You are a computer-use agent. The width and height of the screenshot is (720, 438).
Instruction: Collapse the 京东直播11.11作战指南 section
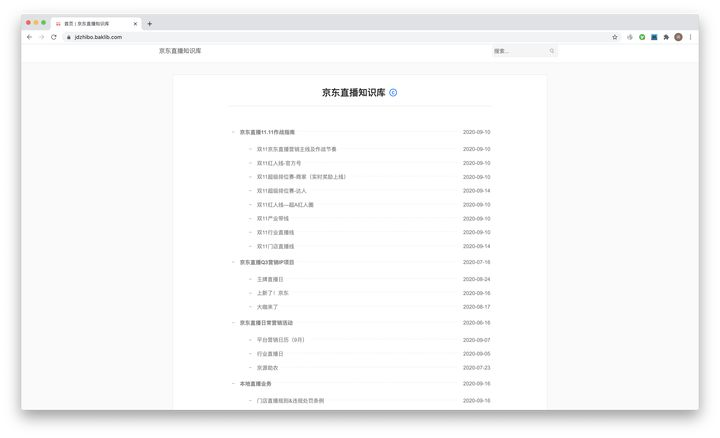tap(233, 132)
